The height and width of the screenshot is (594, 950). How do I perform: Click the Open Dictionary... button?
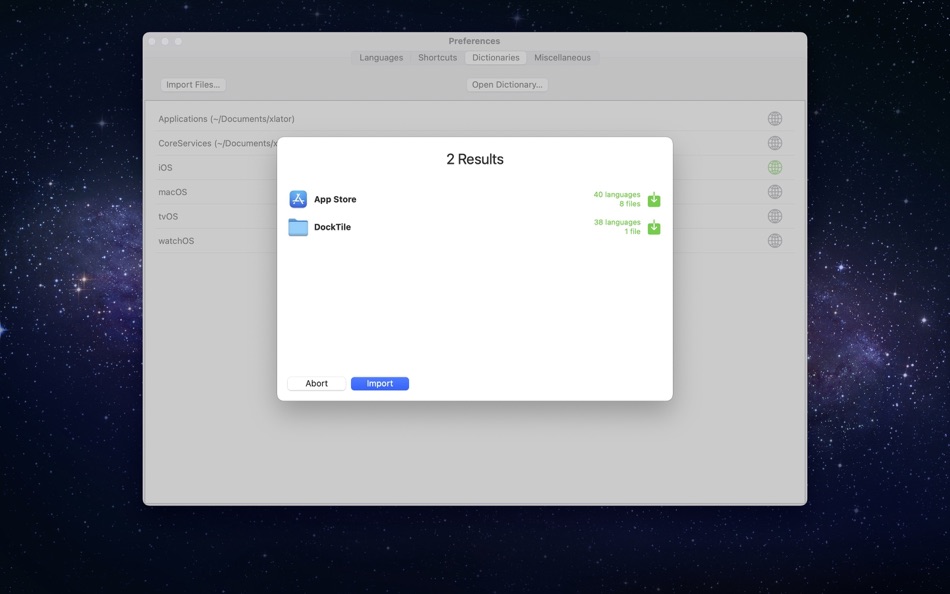click(x=507, y=85)
